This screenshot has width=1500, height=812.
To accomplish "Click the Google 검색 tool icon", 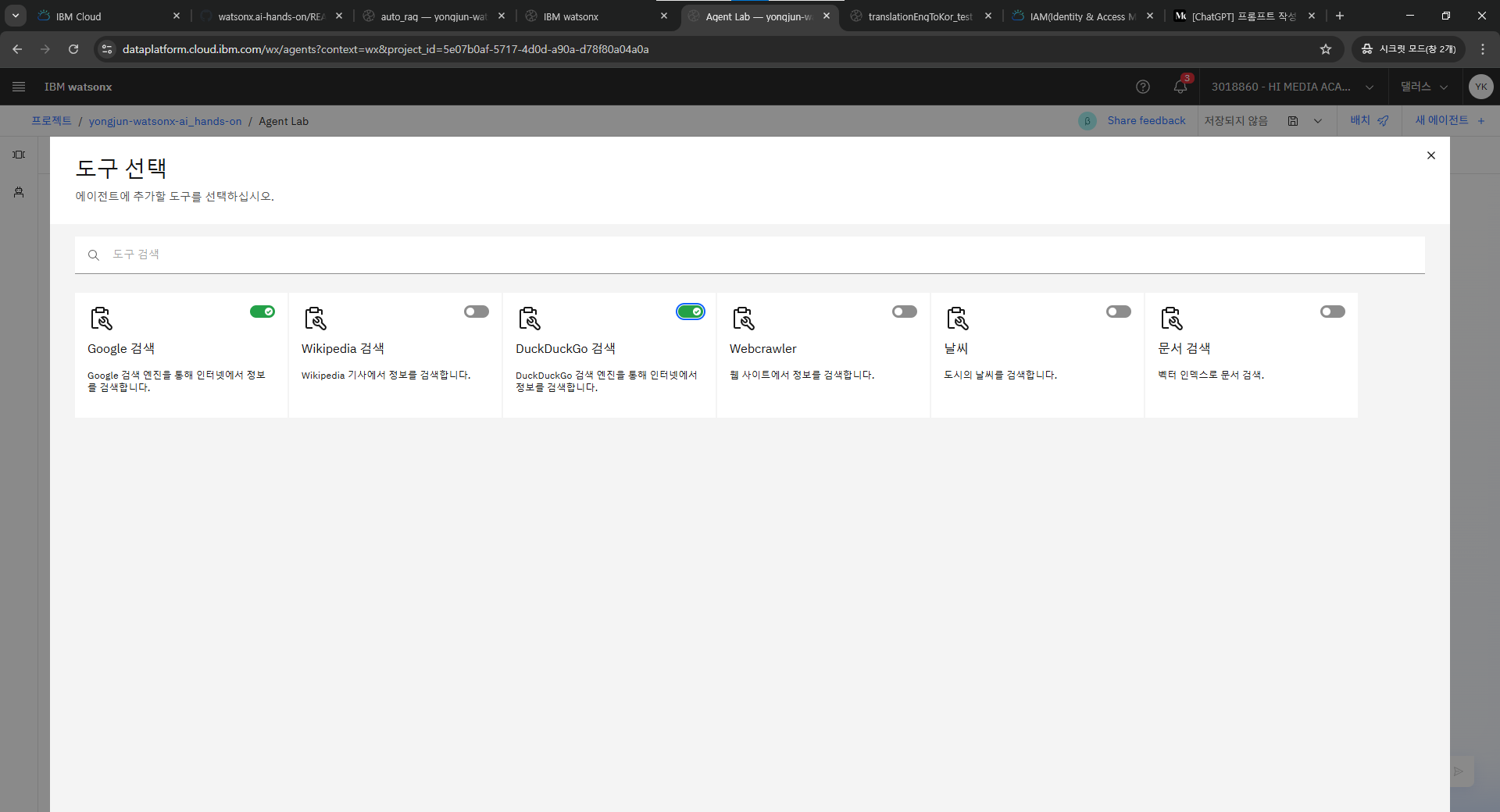I will pos(102,319).
